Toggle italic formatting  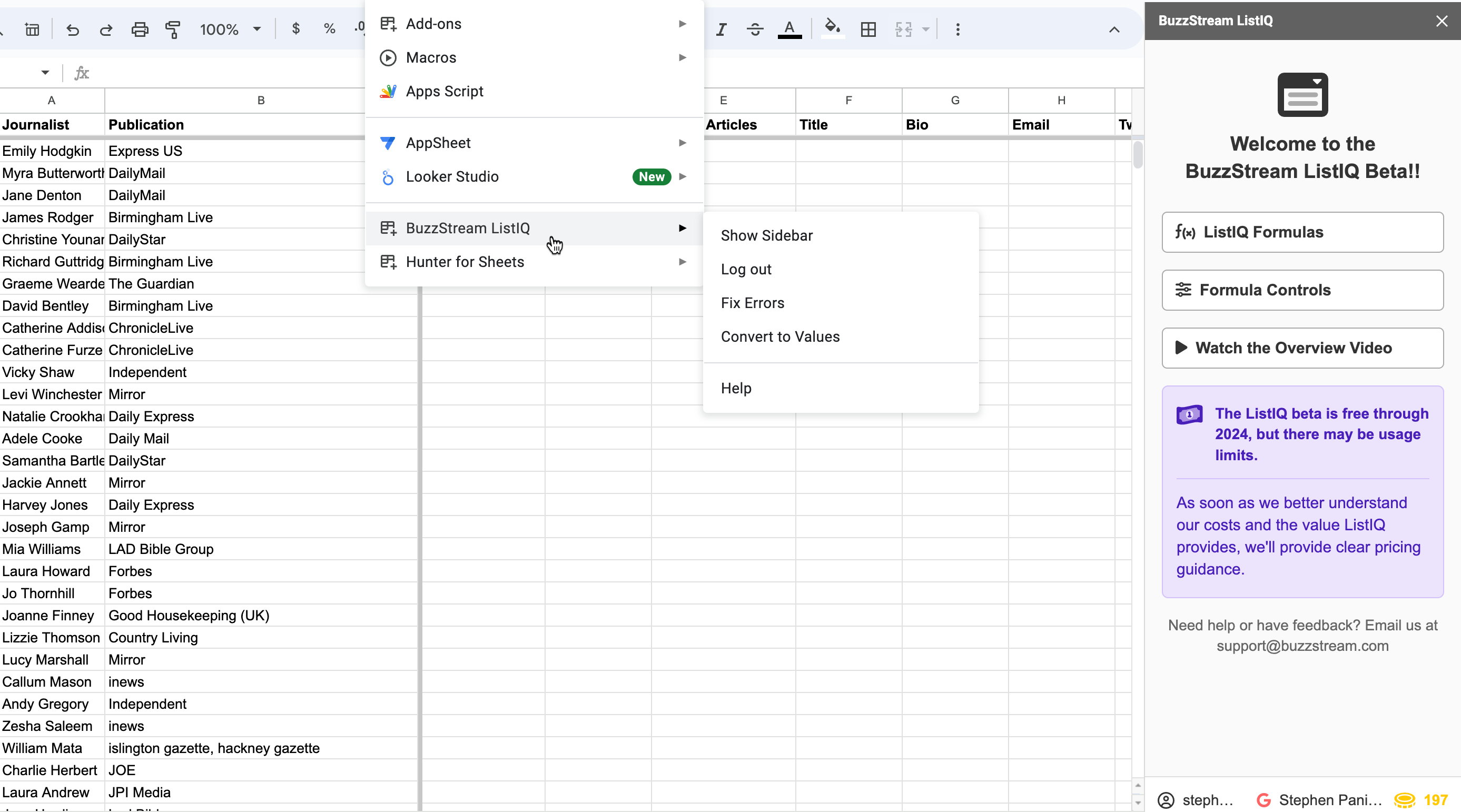[x=721, y=29]
